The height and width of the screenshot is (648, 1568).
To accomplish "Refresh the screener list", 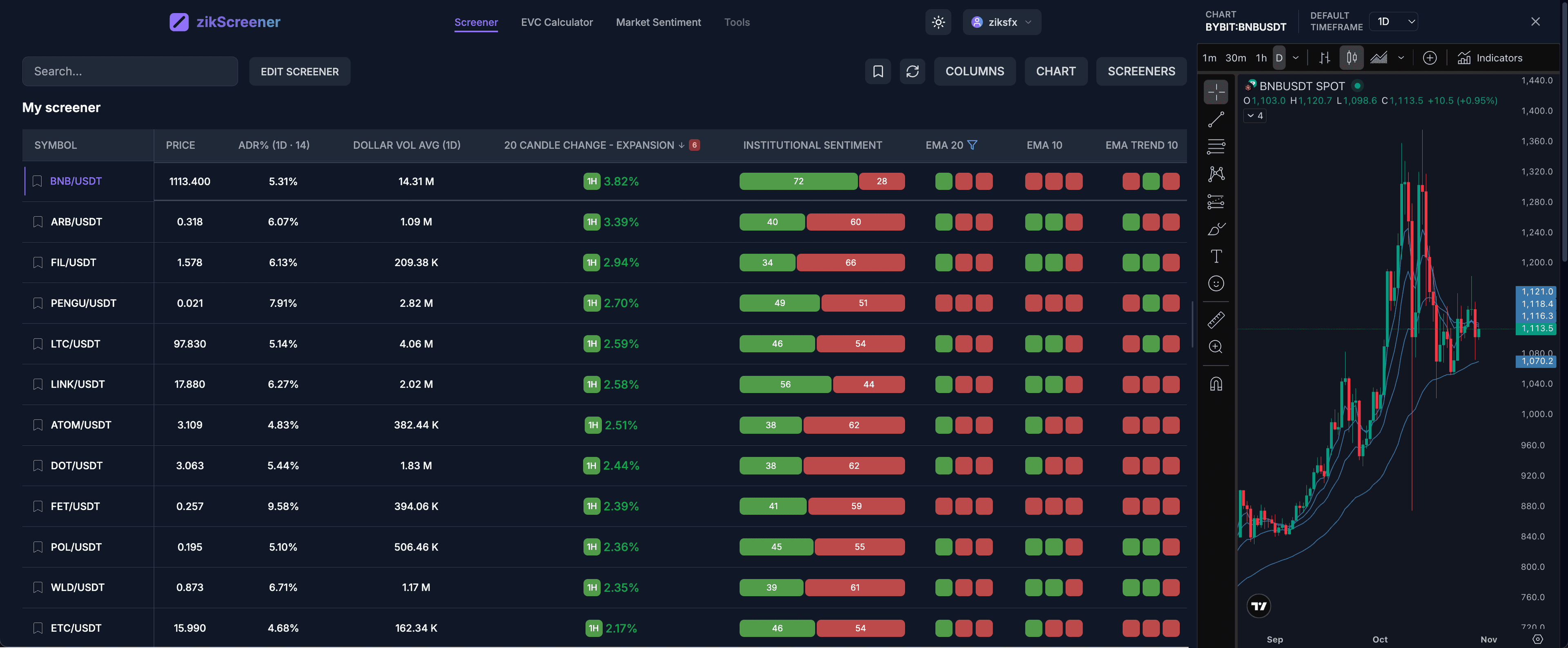I will (x=913, y=71).
